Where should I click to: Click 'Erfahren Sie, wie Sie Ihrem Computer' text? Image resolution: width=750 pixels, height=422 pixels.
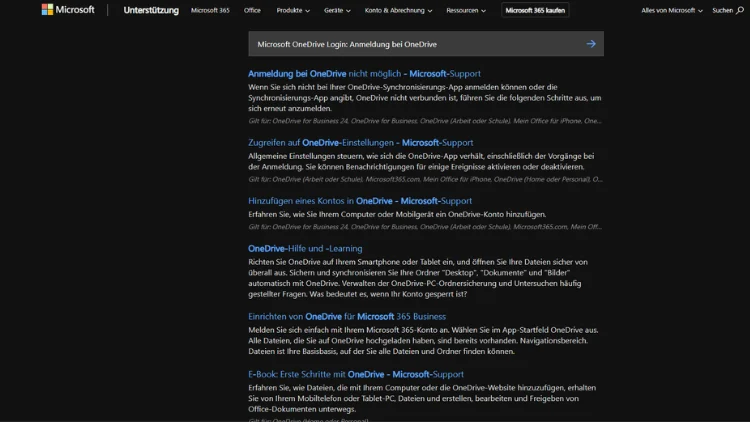[397, 214]
